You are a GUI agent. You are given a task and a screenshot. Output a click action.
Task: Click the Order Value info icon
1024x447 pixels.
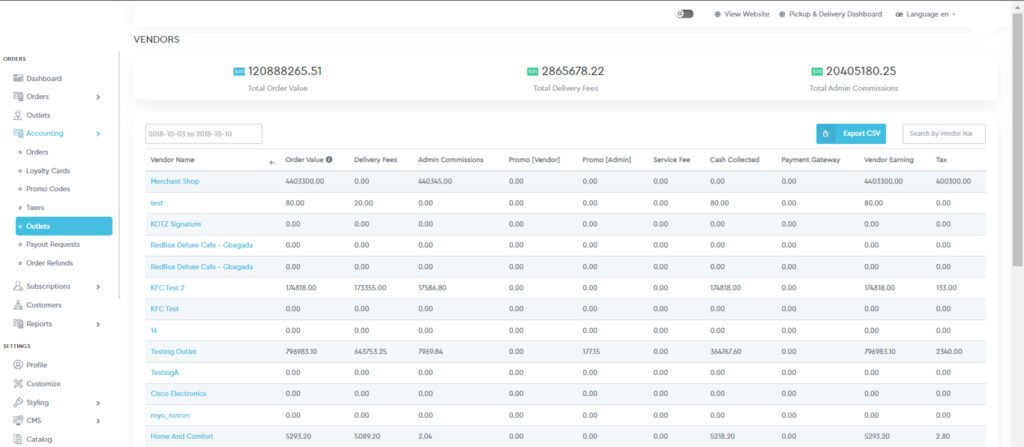(329, 159)
